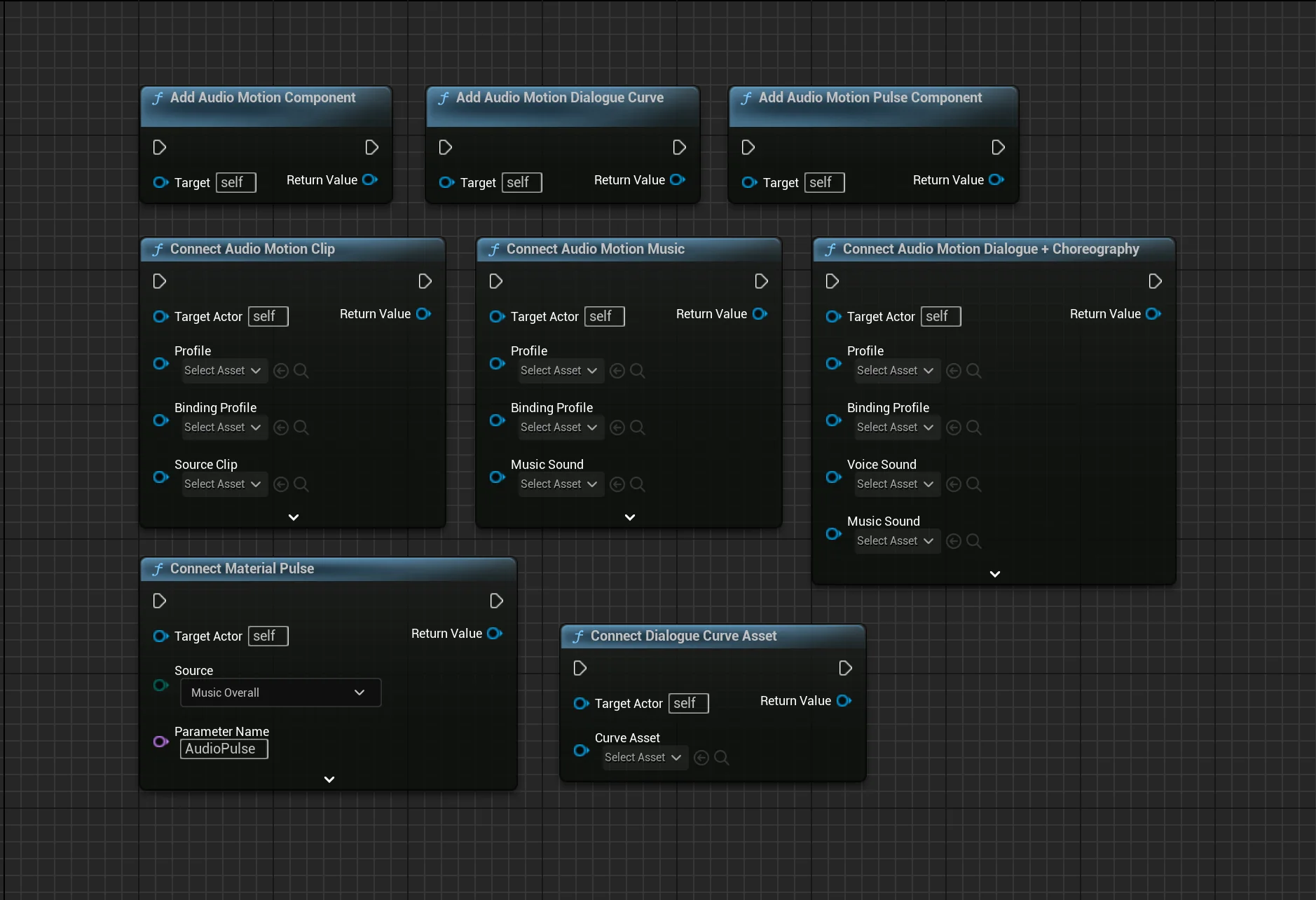Click execution input pin of Connect Audio Motion Music
This screenshot has width=1316, height=900.
click(496, 281)
